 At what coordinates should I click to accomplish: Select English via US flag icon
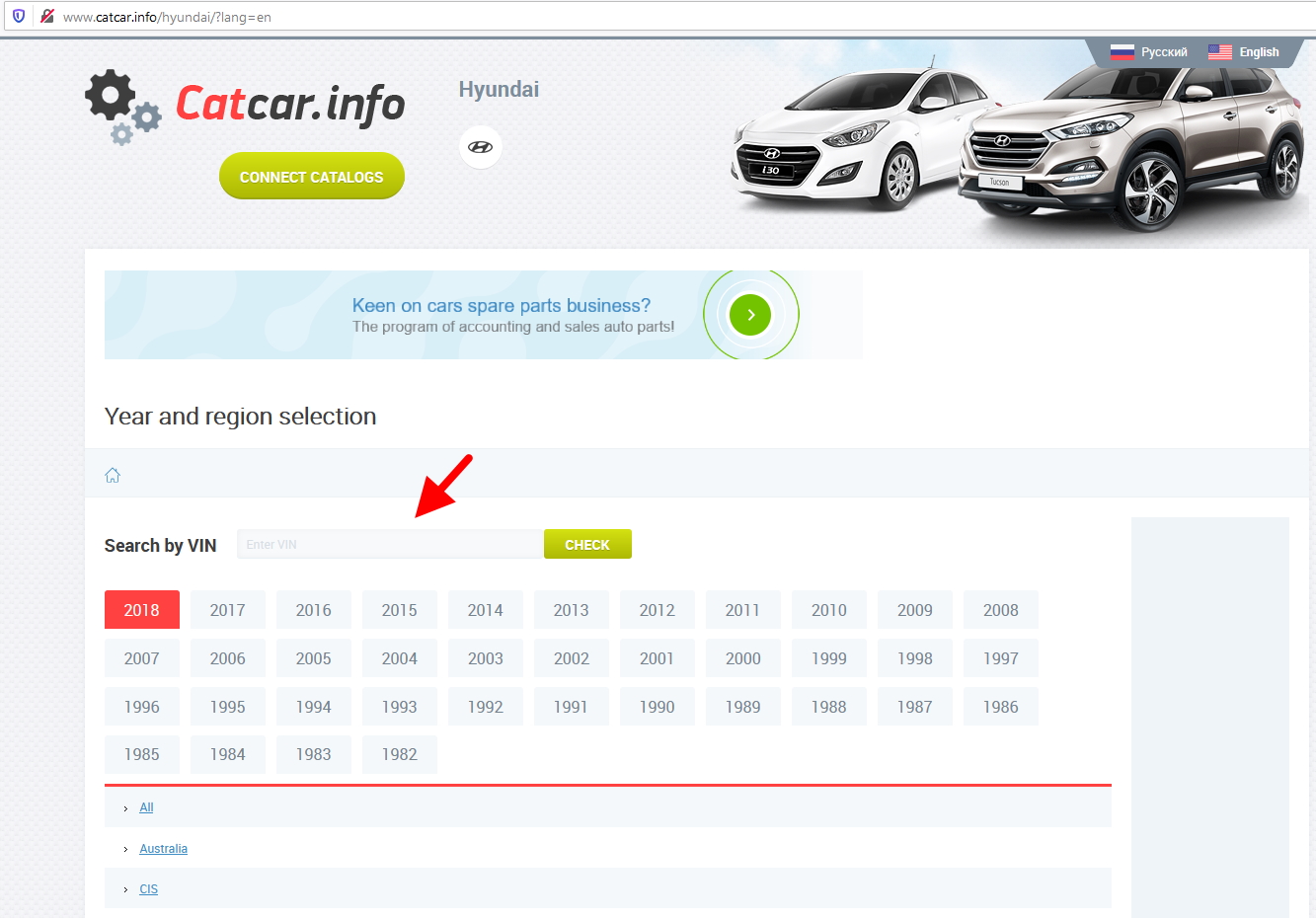tap(1219, 52)
